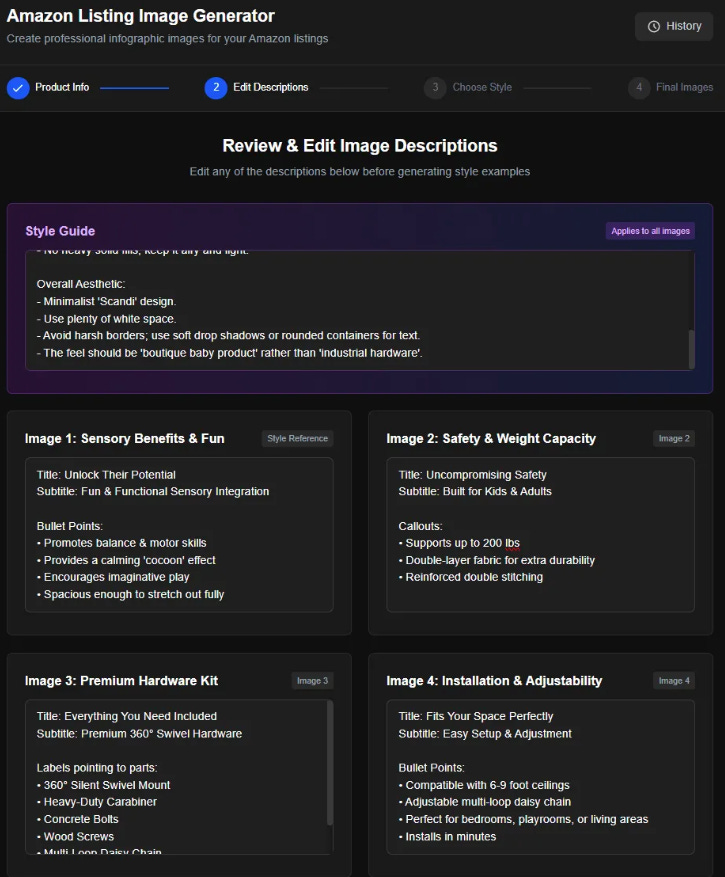Screen dimensions: 725x877
Task: Click 'Double-layer fabric for extra durability' callout
Action: pos(496,560)
